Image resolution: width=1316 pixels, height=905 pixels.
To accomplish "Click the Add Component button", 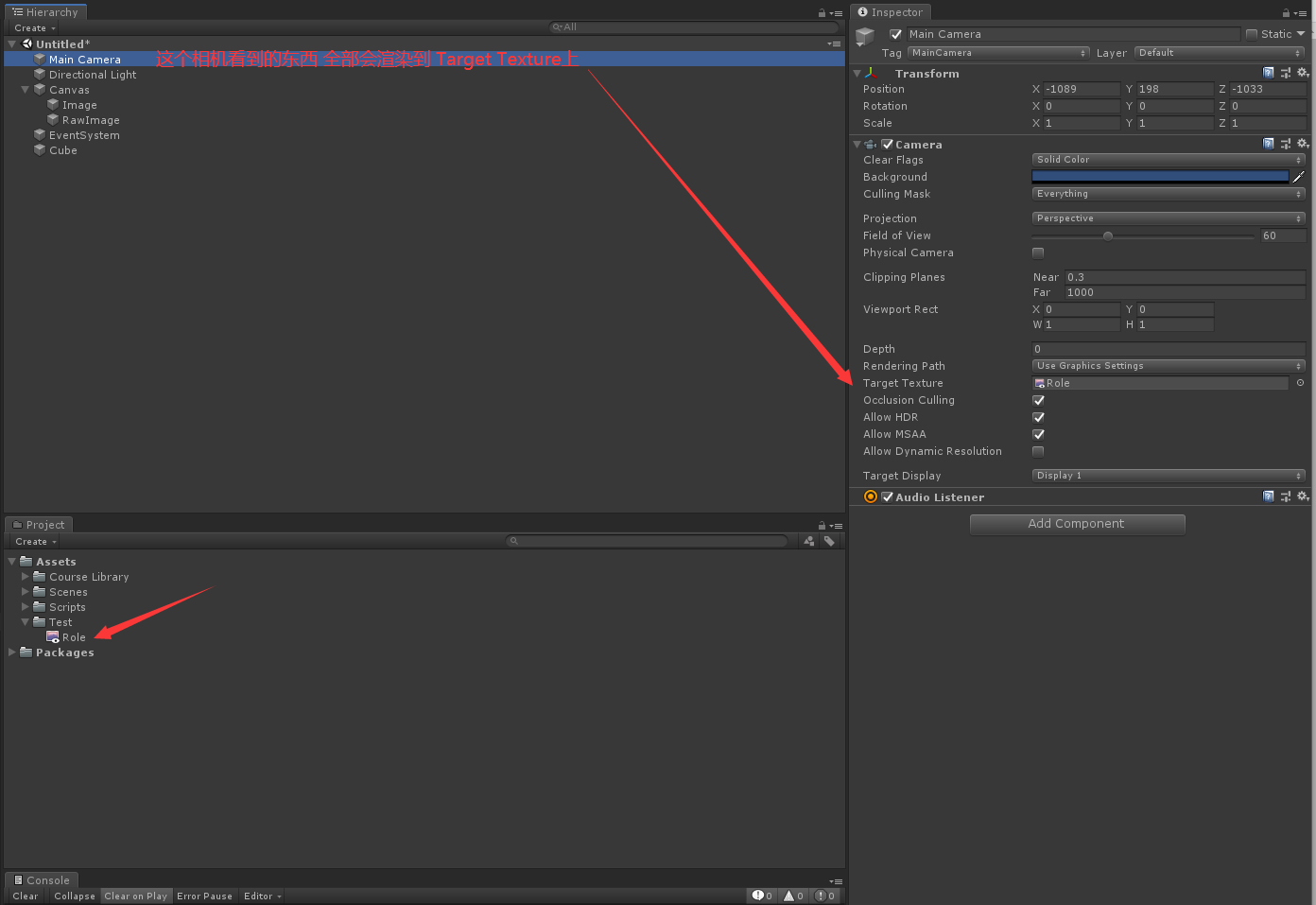I will (1077, 524).
